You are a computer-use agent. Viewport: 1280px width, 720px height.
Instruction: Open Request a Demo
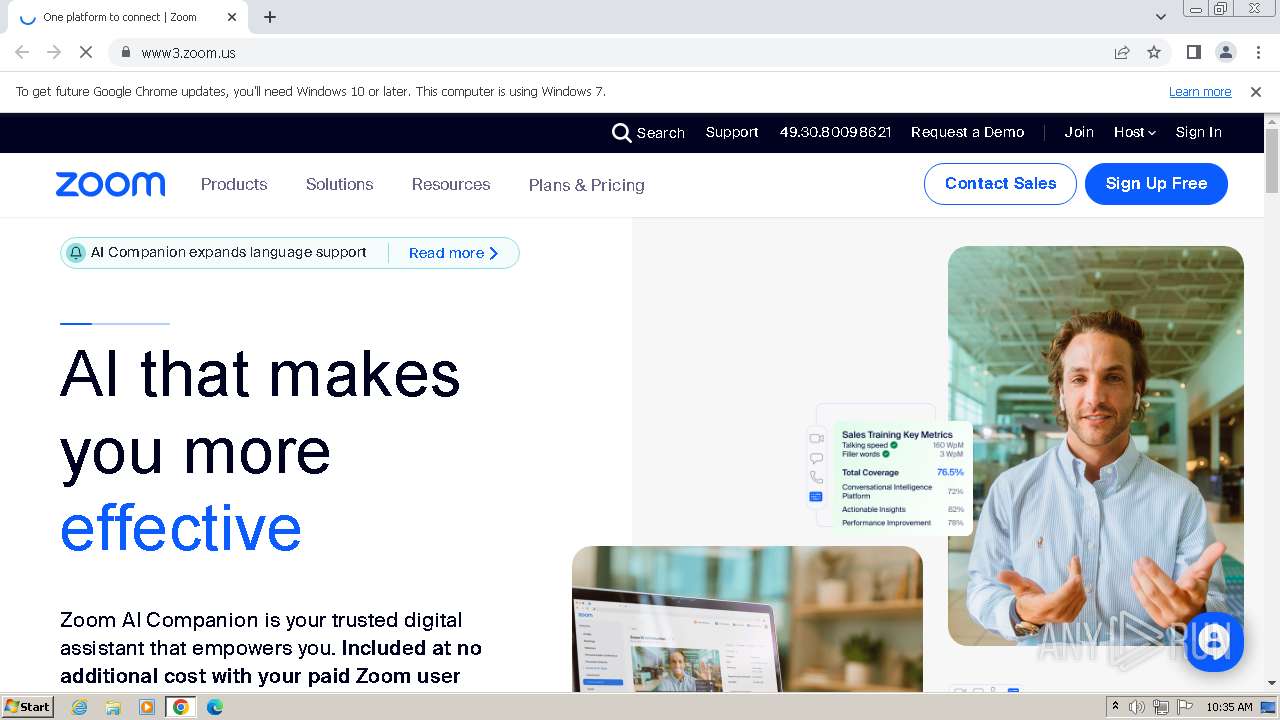[x=967, y=132]
